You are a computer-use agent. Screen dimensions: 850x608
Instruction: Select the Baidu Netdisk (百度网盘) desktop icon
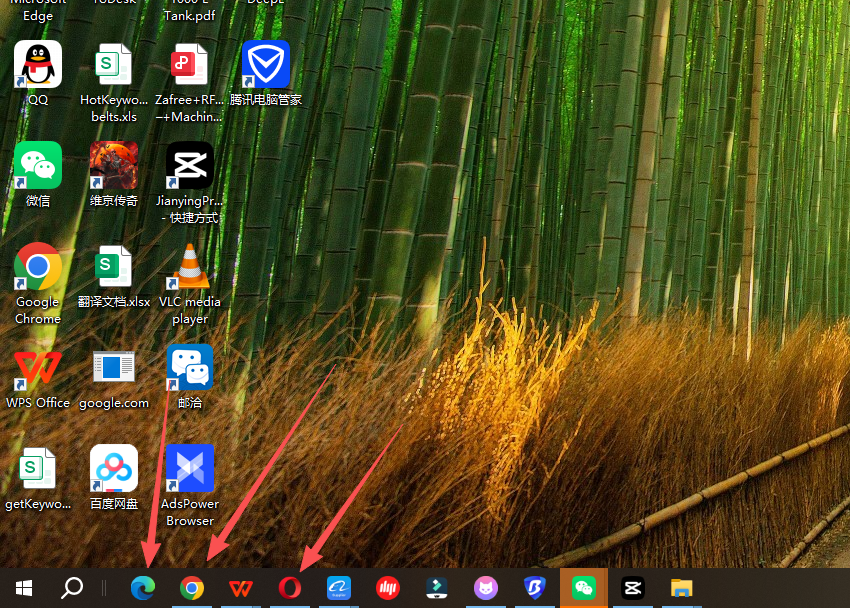tap(114, 470)
